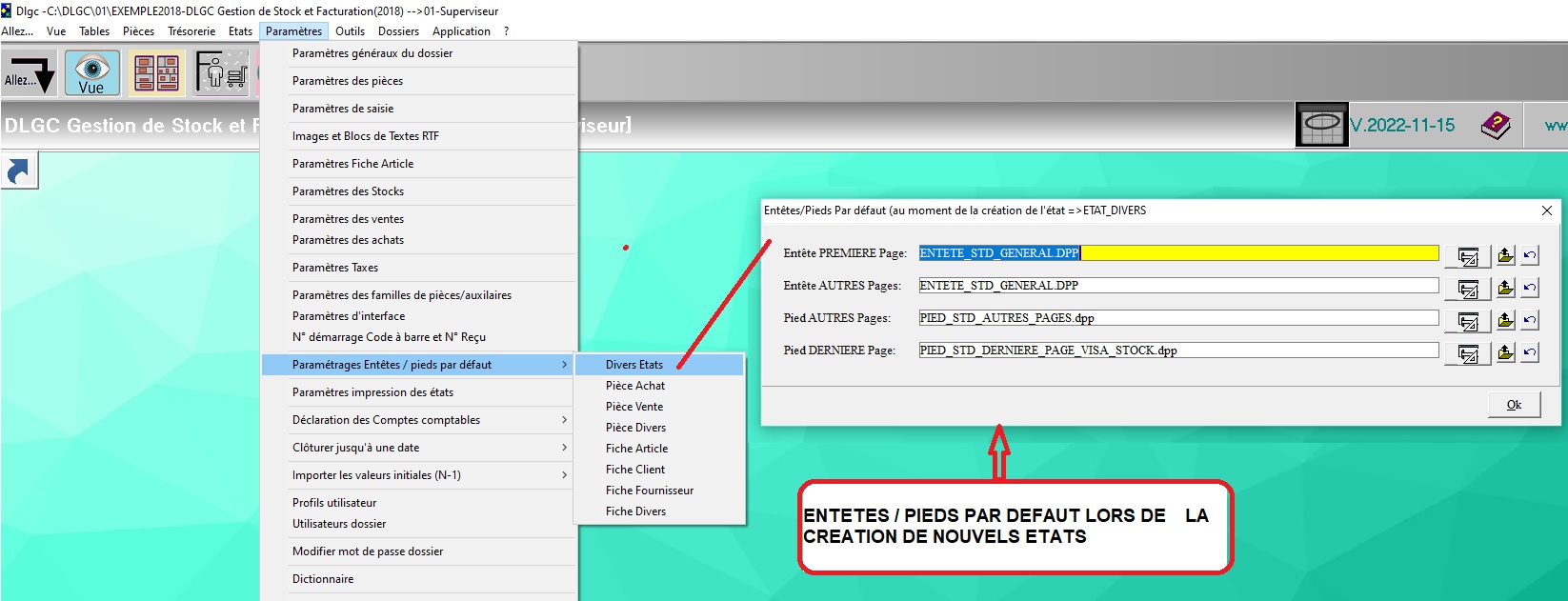
Task: Click the Allez... arrow toolbar button
Action: (x=30, y=73)
